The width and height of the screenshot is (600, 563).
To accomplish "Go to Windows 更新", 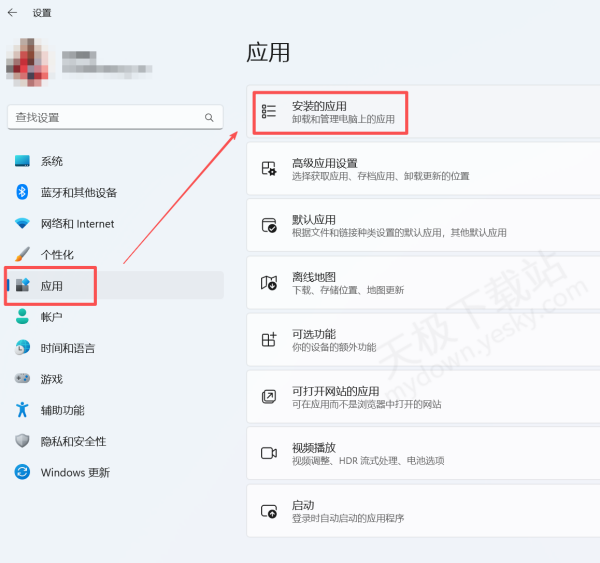I will click(75, 472).
